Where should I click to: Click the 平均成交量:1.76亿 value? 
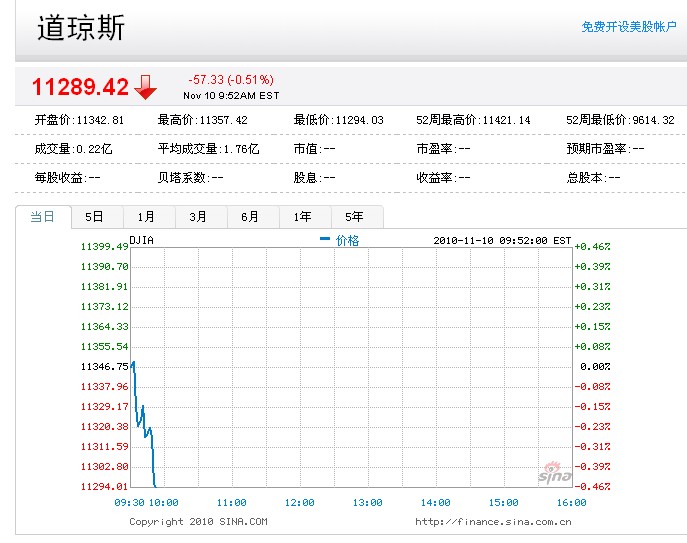pos(209,149)
